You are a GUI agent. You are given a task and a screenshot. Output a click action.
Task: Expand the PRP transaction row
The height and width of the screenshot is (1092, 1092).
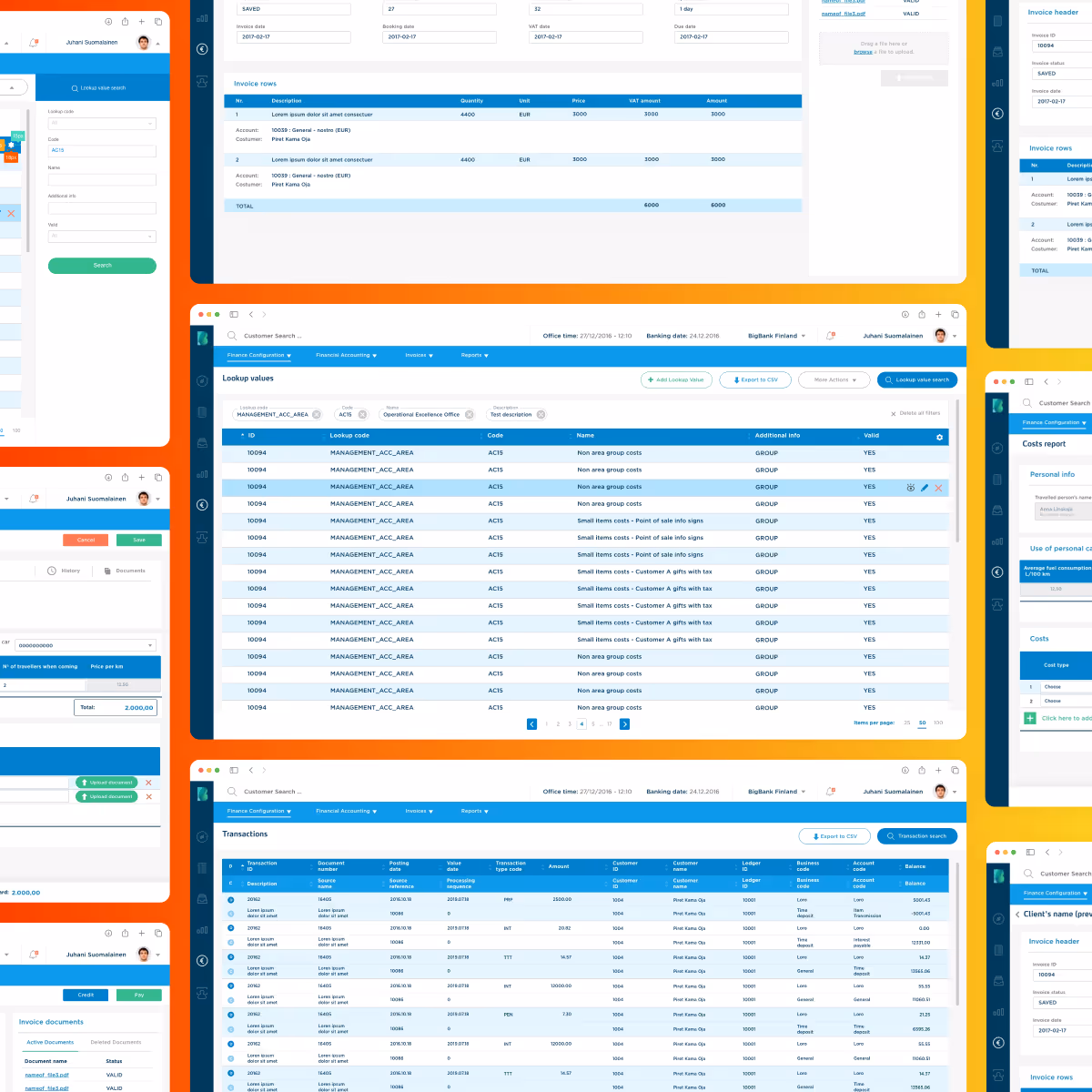click(231, 900)
